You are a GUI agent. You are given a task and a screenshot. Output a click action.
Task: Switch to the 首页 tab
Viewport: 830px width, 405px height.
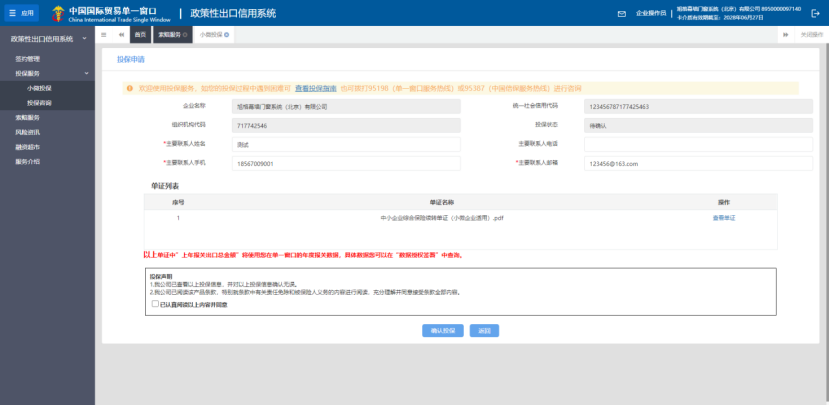tap(140, 35)
